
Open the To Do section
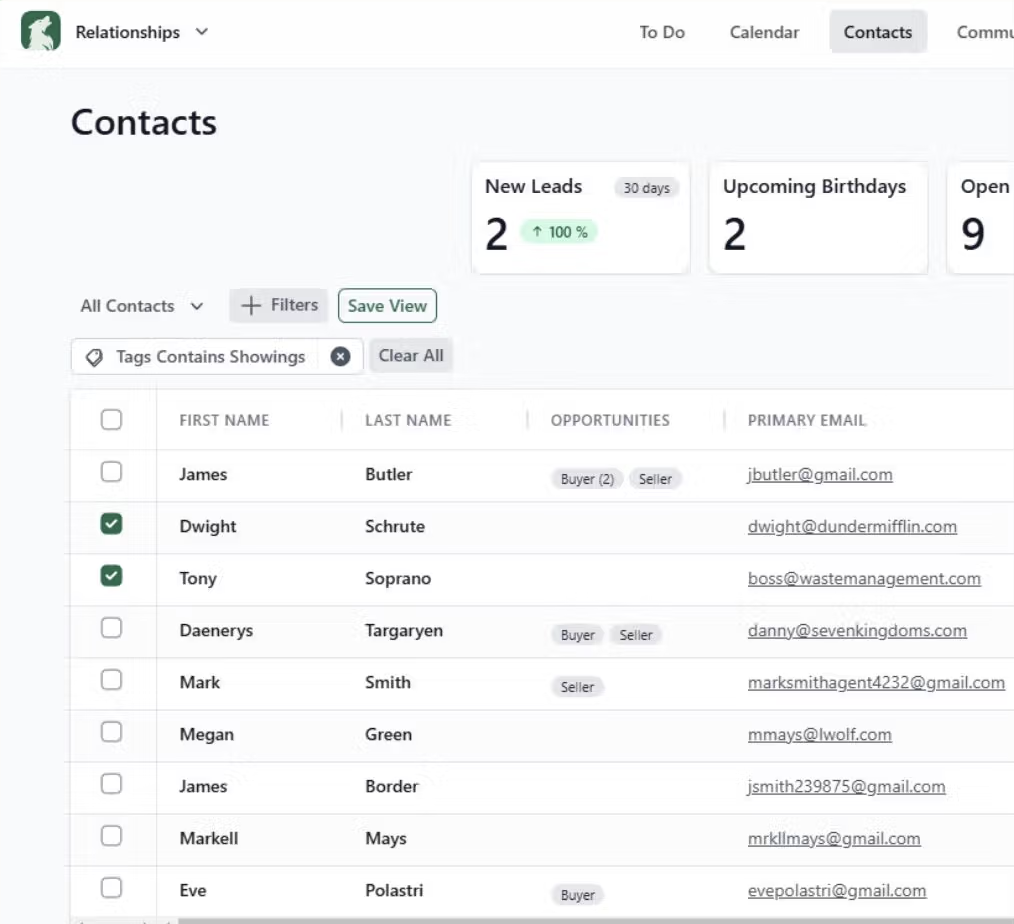(662, 31)
